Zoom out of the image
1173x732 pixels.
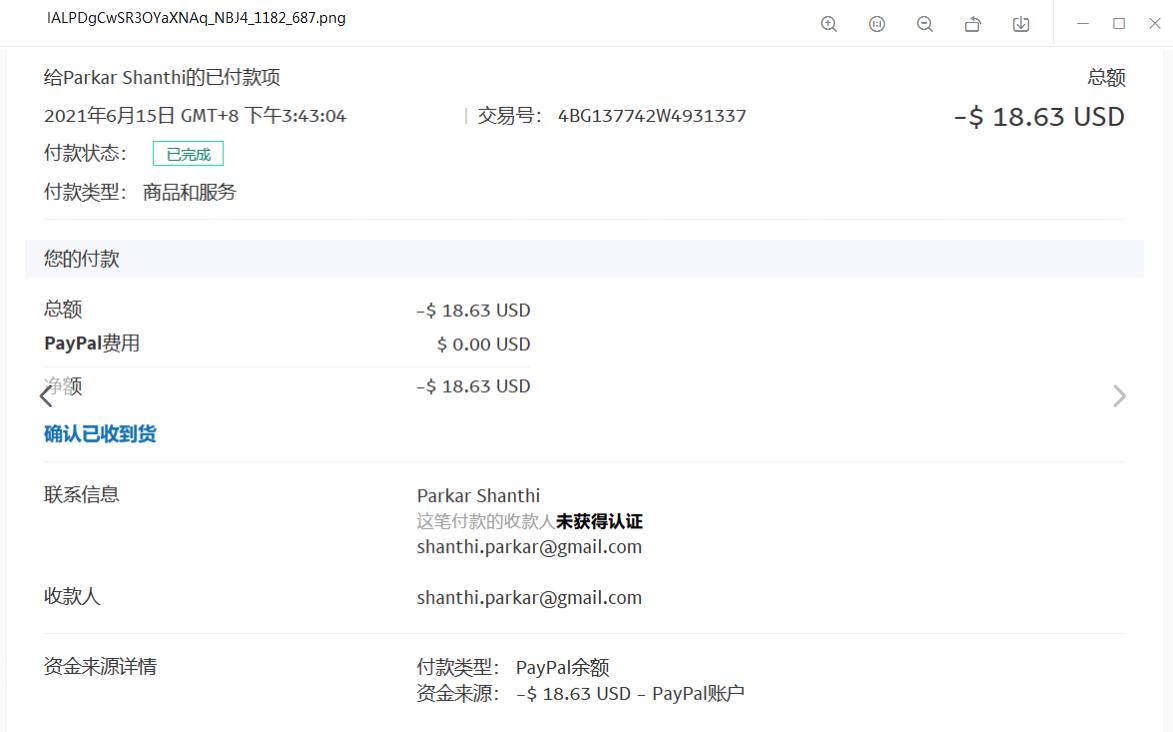(925, 24)
